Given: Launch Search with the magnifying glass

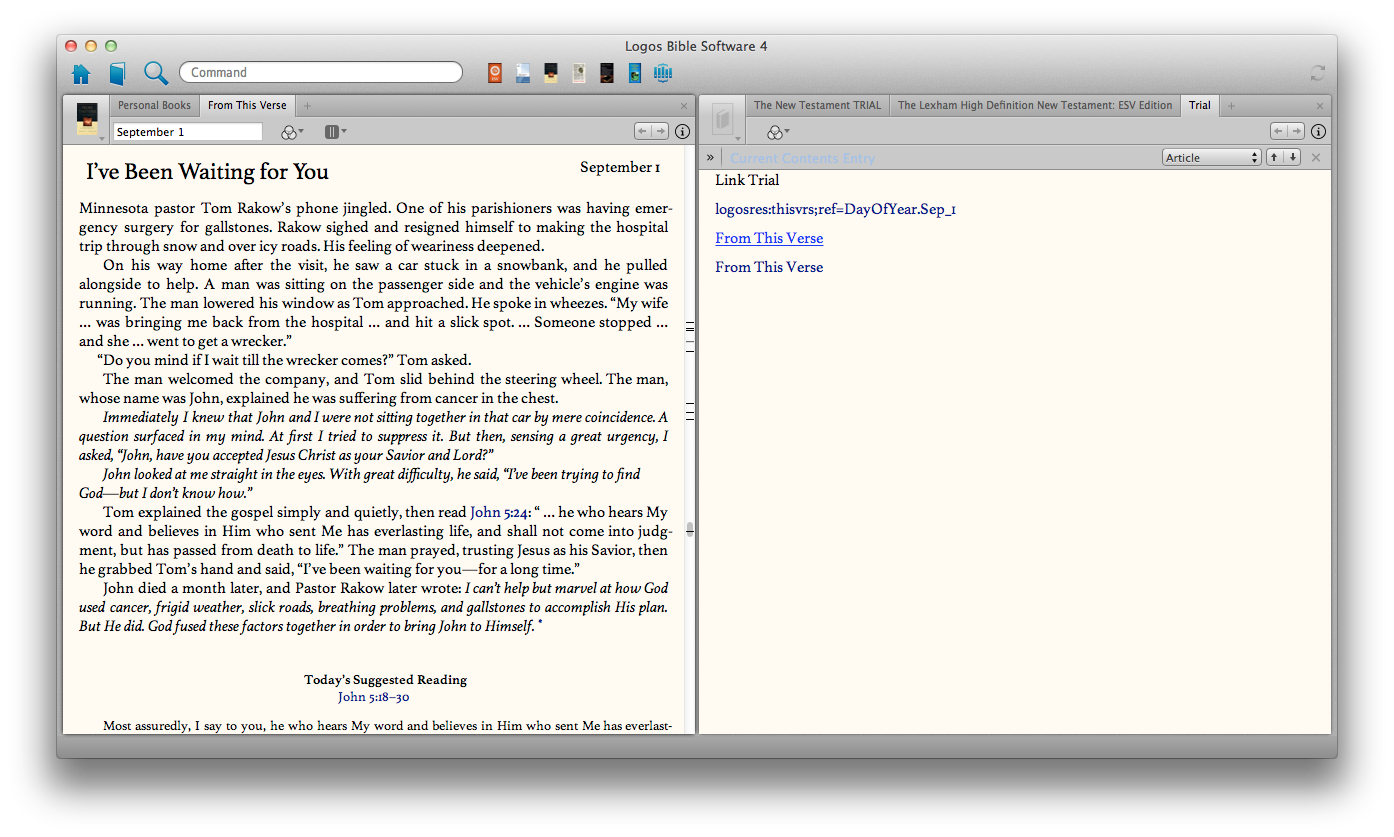Looking at the screenshot, I should click(x=155, y=73).
